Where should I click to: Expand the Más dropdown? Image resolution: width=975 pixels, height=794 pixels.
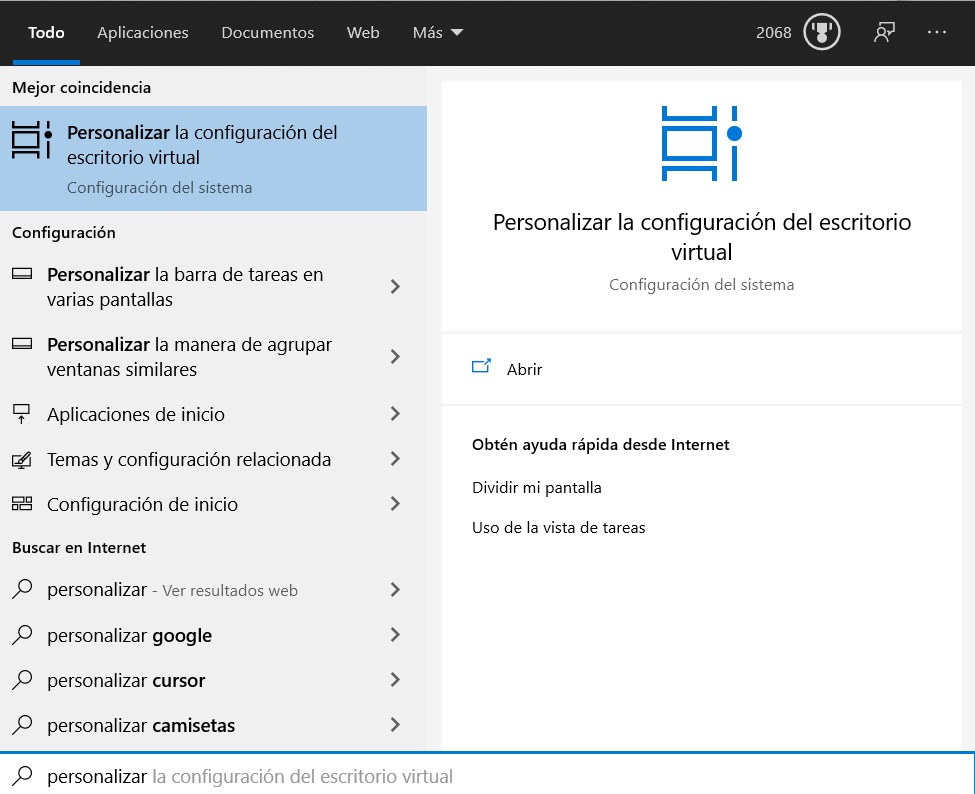click(x=438, y=32)
